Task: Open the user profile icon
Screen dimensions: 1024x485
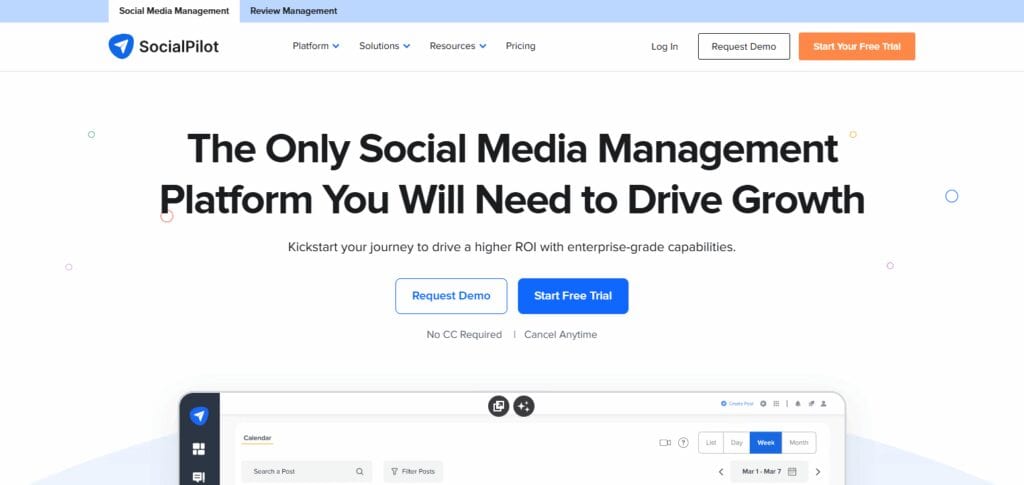Action: pos(824,403)
